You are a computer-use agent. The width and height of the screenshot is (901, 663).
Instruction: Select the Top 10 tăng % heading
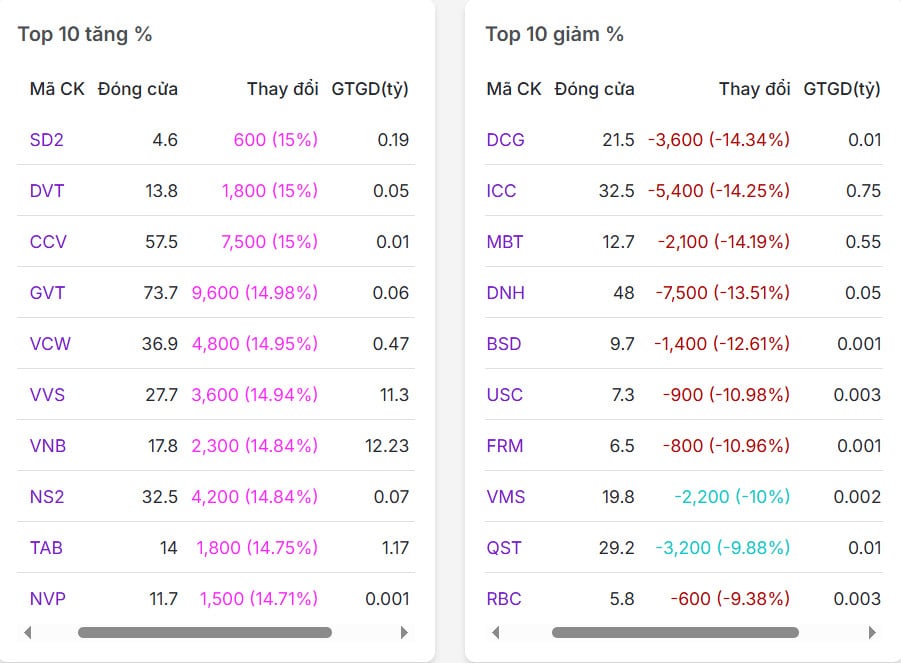(84, 33)
